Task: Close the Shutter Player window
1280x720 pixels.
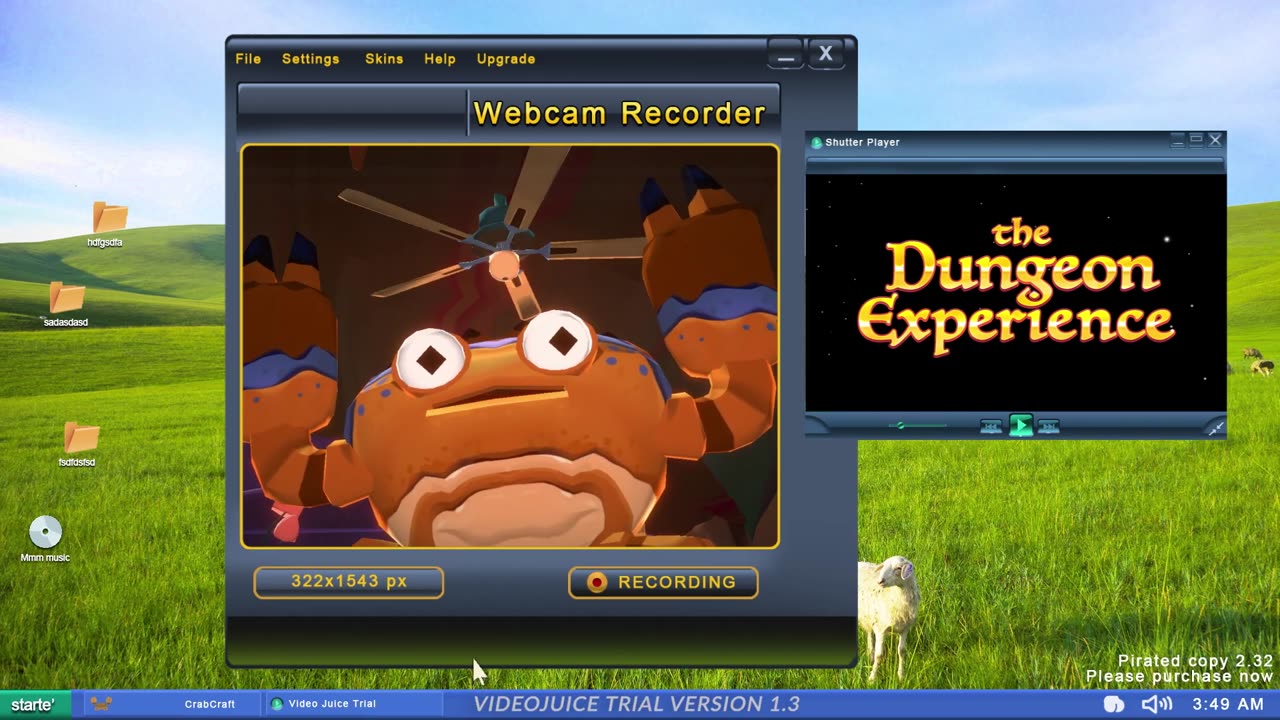Action: click(1215, 140)
